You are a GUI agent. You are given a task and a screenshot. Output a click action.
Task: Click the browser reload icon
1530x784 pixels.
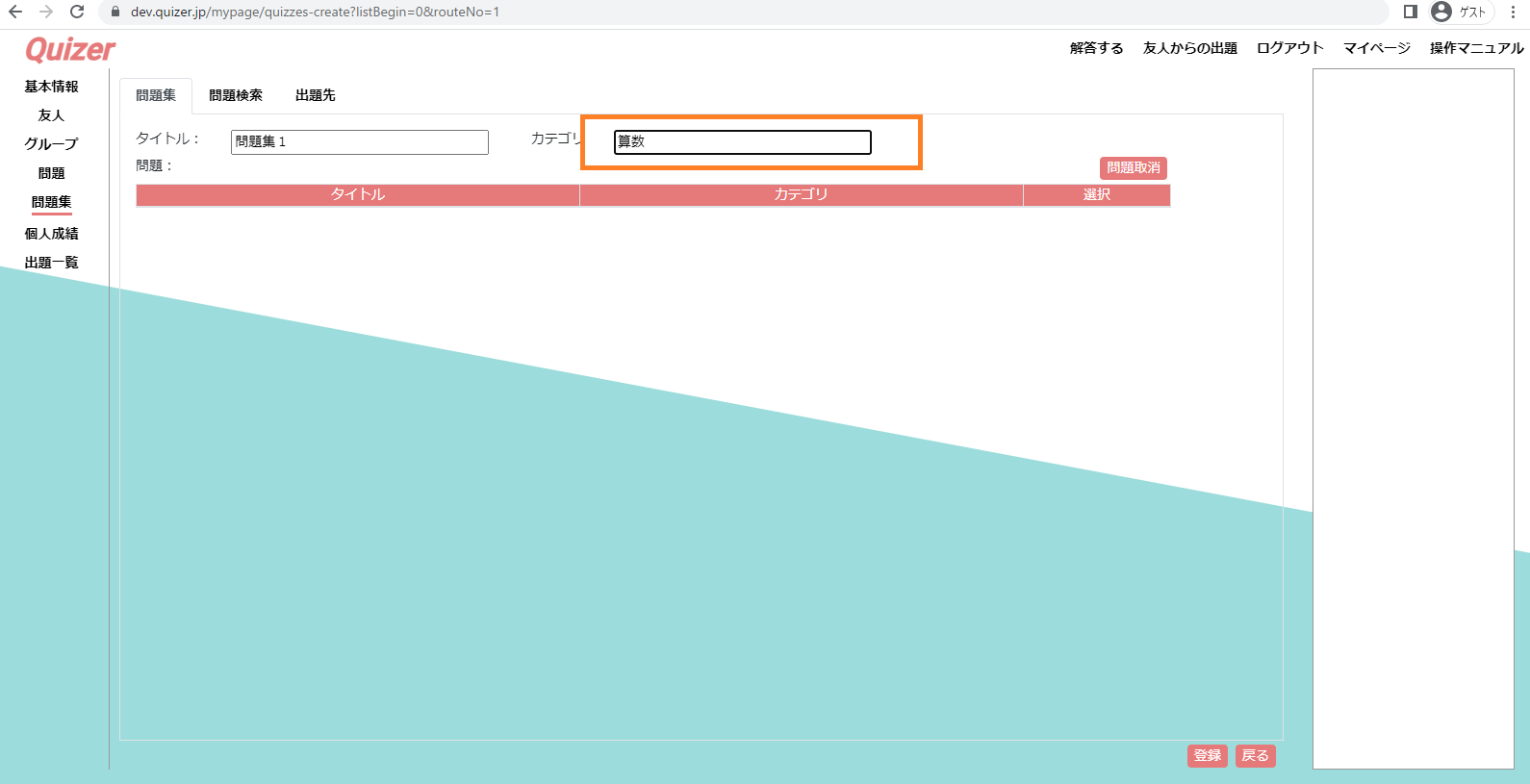pos(77,12)
